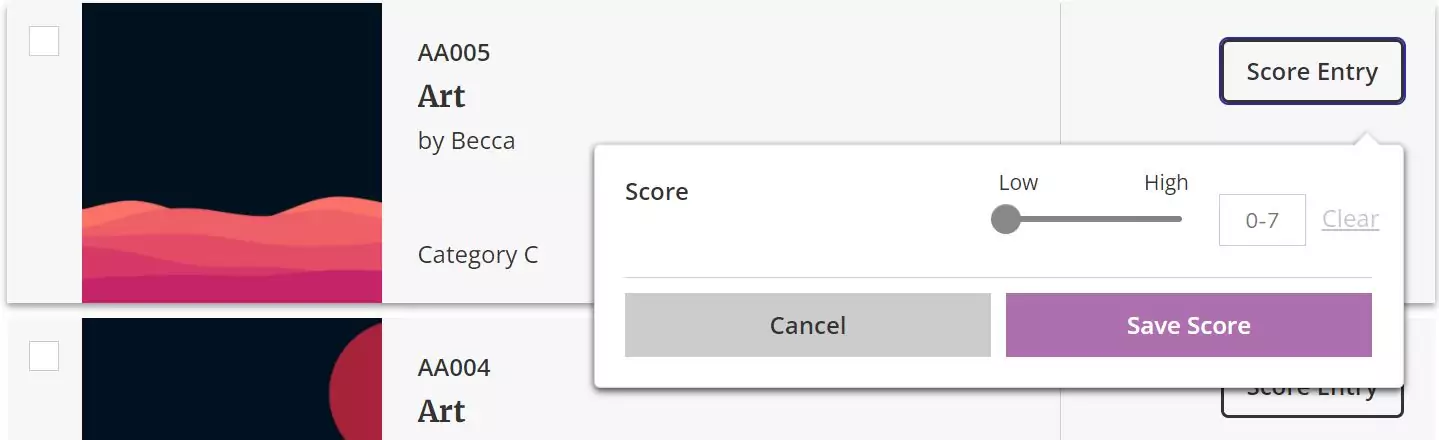Viewport: 1439px width, 440px height.
Task: Open the AA005 wavy hills artwork thumbnail
Action: coord(232,152)
